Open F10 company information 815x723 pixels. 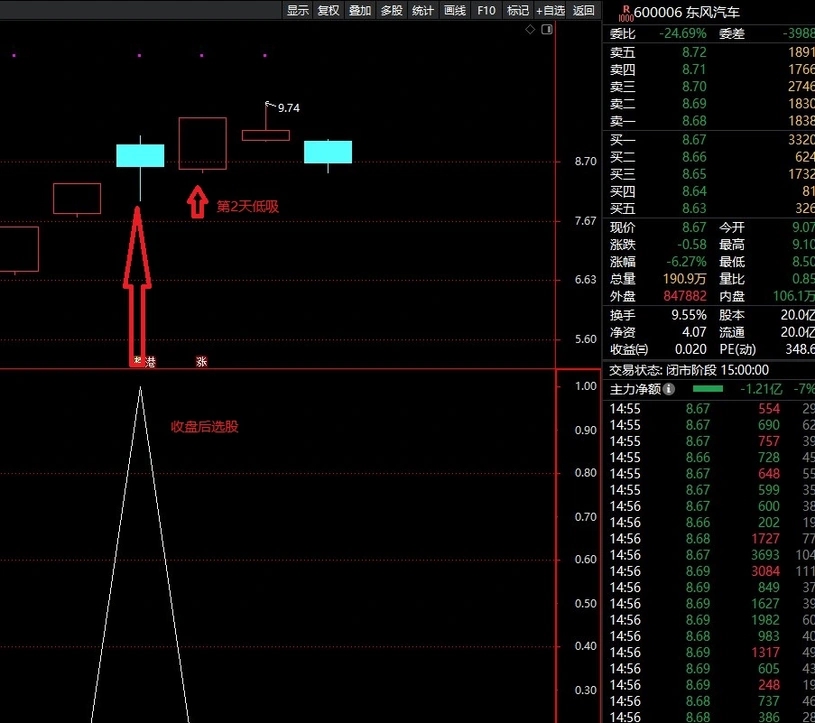[x=486, y=11]
